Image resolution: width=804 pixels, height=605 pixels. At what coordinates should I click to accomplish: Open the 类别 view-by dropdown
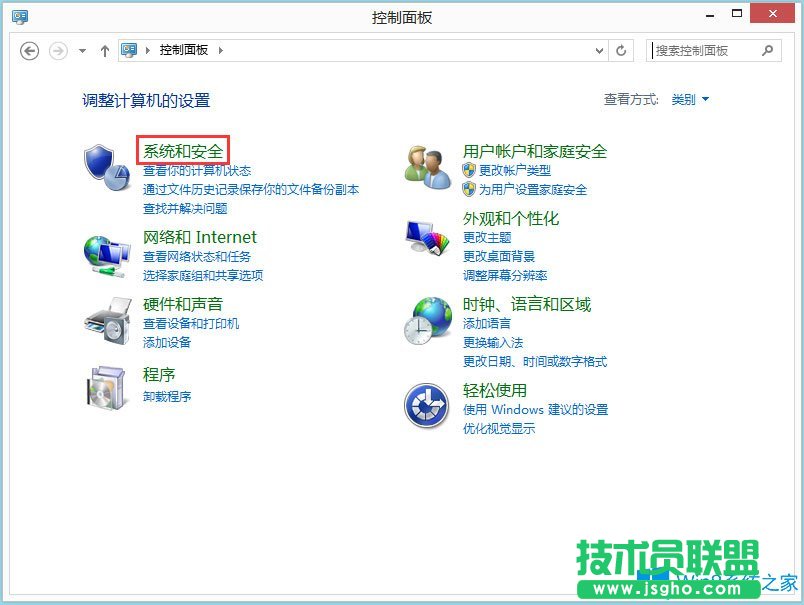(x=689, y=99)
